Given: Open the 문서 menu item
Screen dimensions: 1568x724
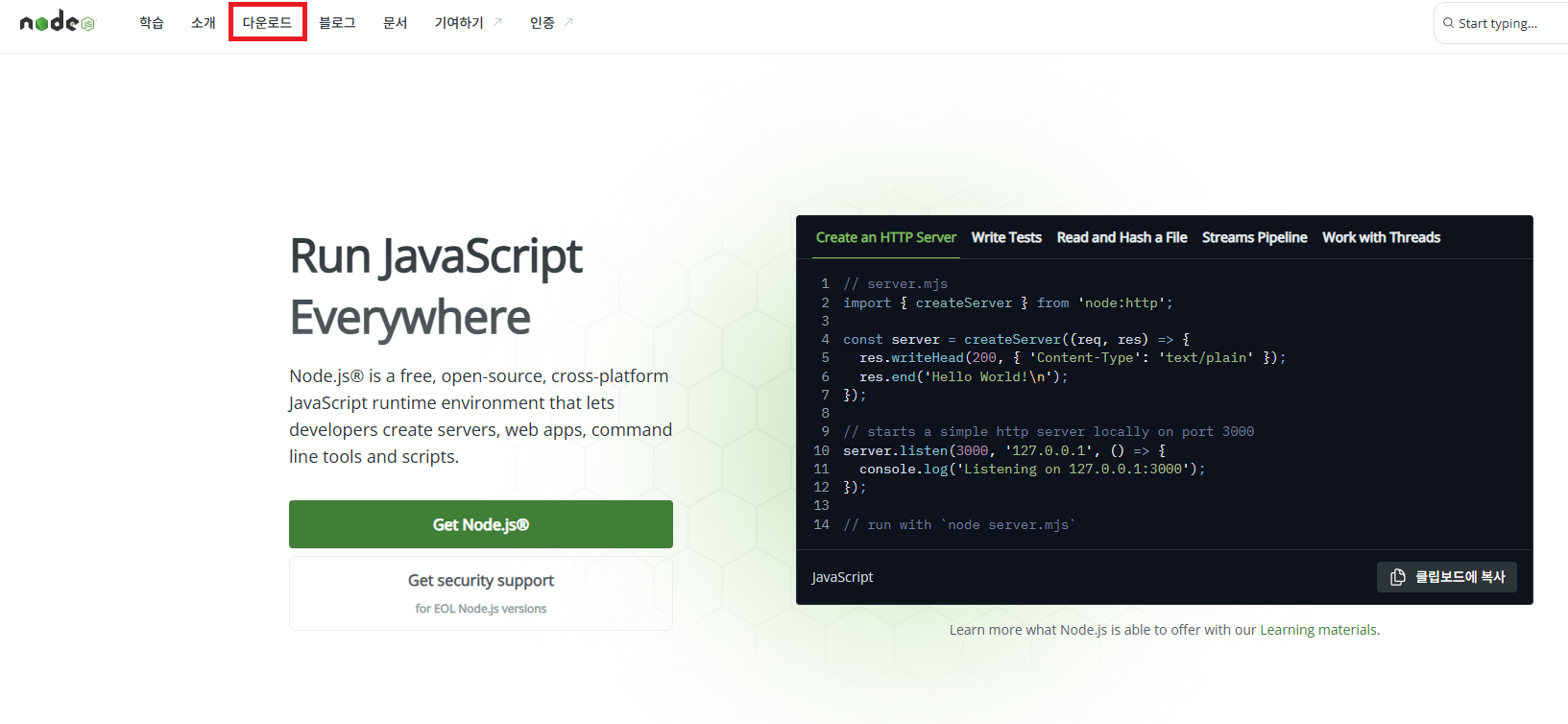Looking at the screenshot, I should 396,22.
